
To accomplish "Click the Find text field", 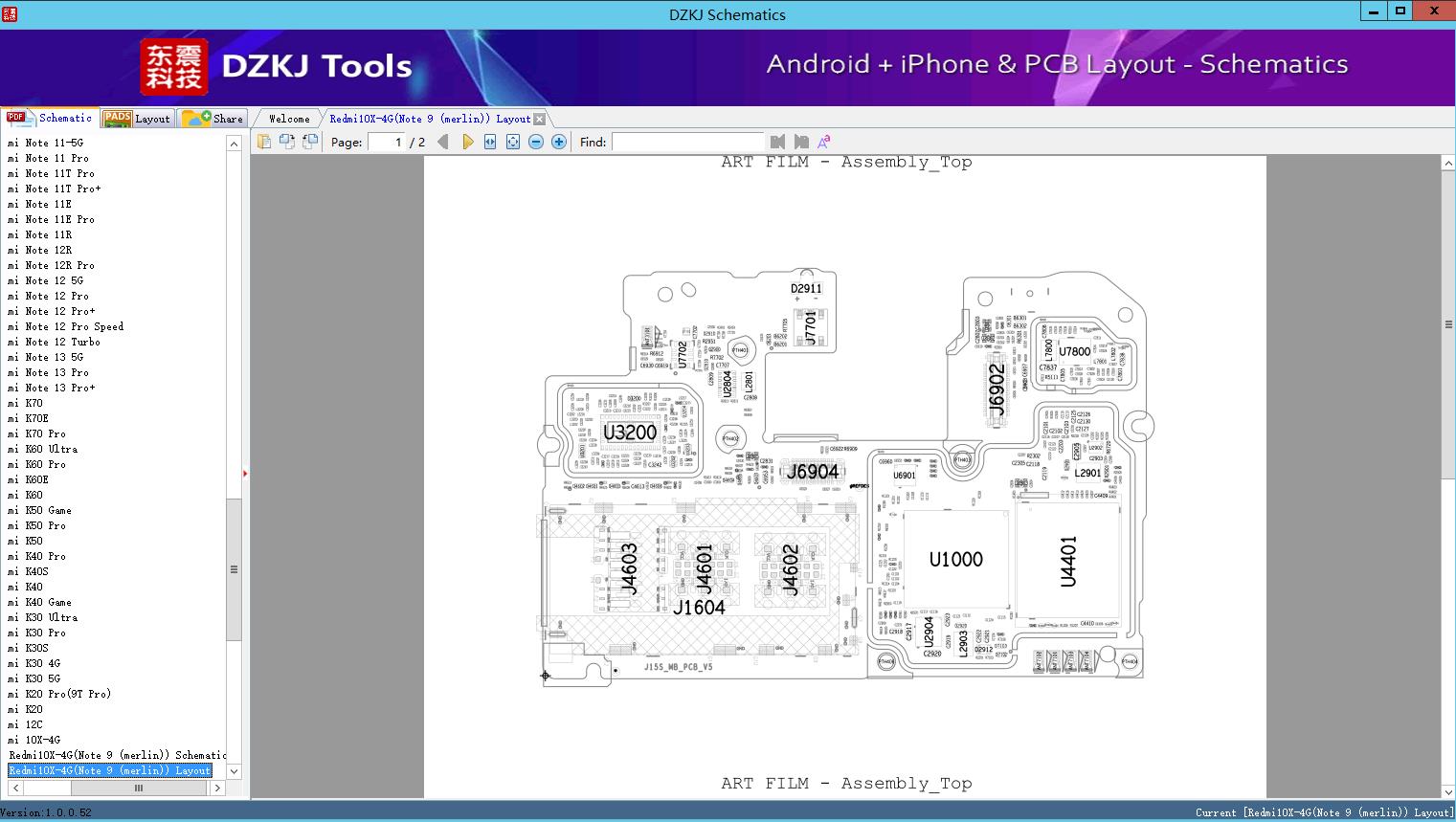I will click(687, 142).
